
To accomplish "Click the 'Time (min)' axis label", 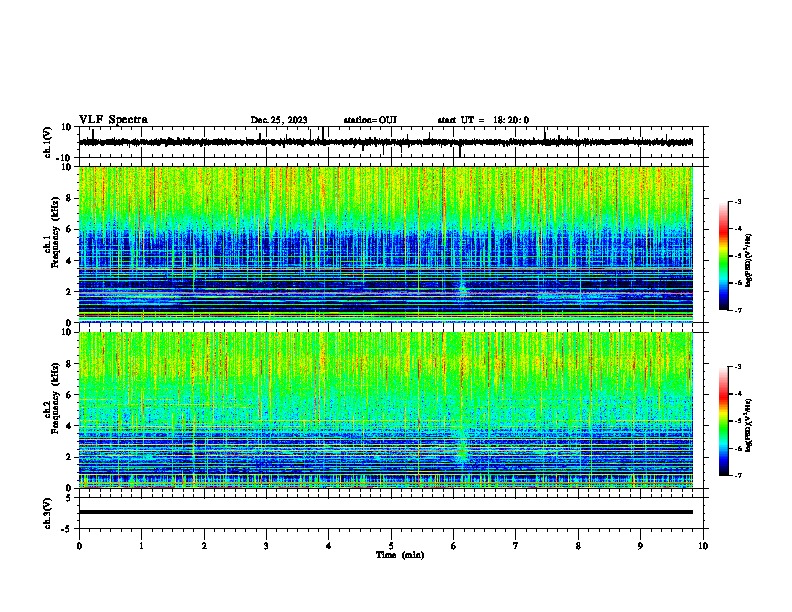I will 400,555.
